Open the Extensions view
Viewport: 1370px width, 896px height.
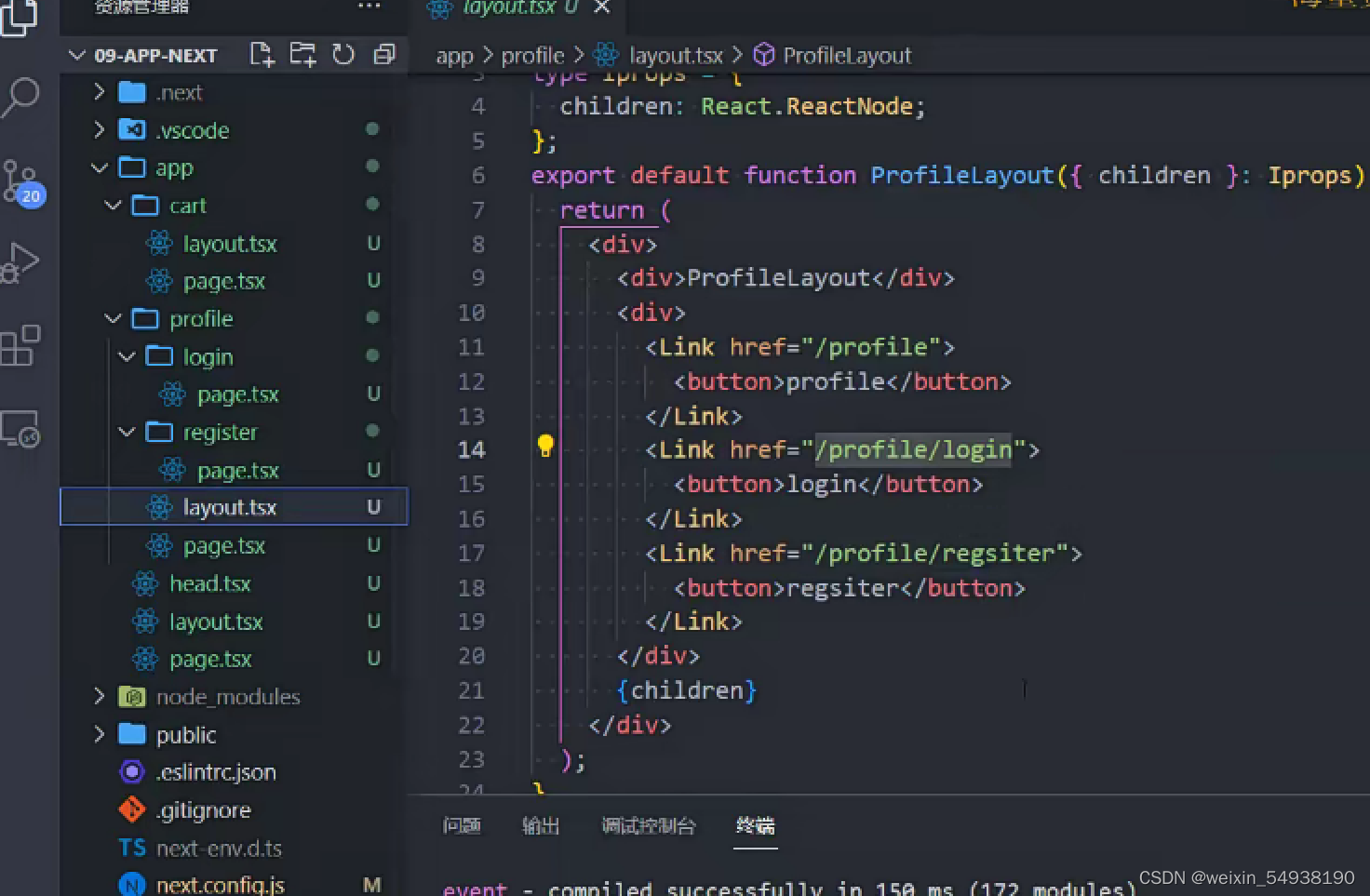tap(20, 346)
